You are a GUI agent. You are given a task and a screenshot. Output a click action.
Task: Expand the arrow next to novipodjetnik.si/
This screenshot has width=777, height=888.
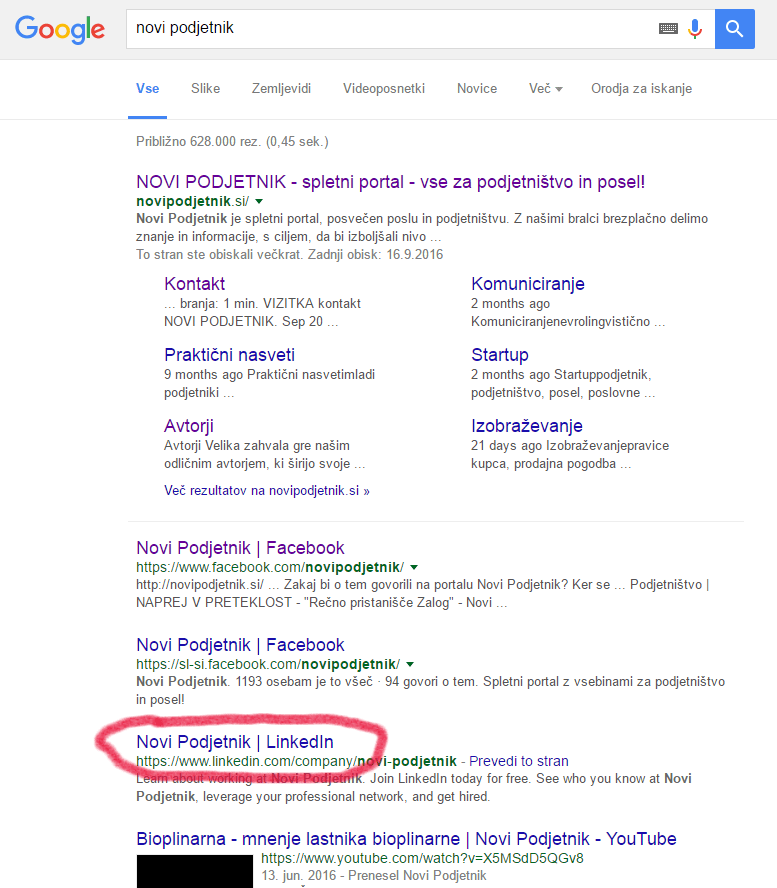[259, 202]
